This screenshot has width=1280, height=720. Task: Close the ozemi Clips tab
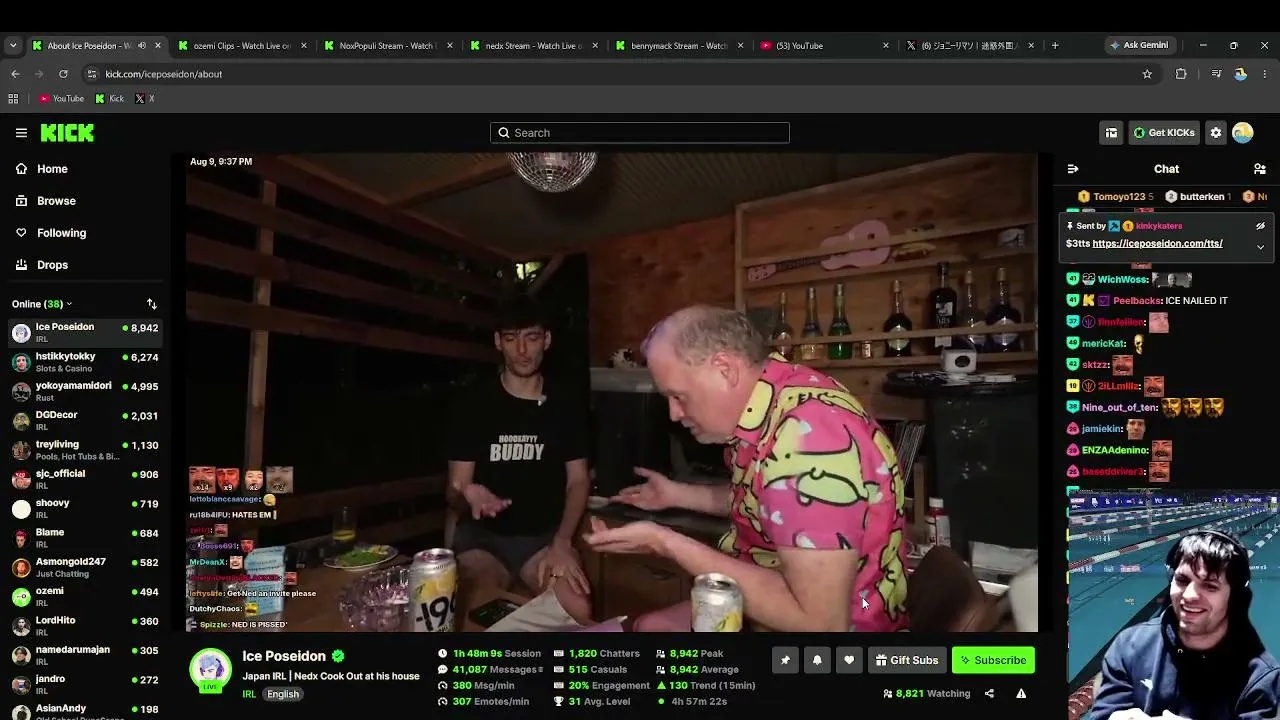(x=303, y=46)
